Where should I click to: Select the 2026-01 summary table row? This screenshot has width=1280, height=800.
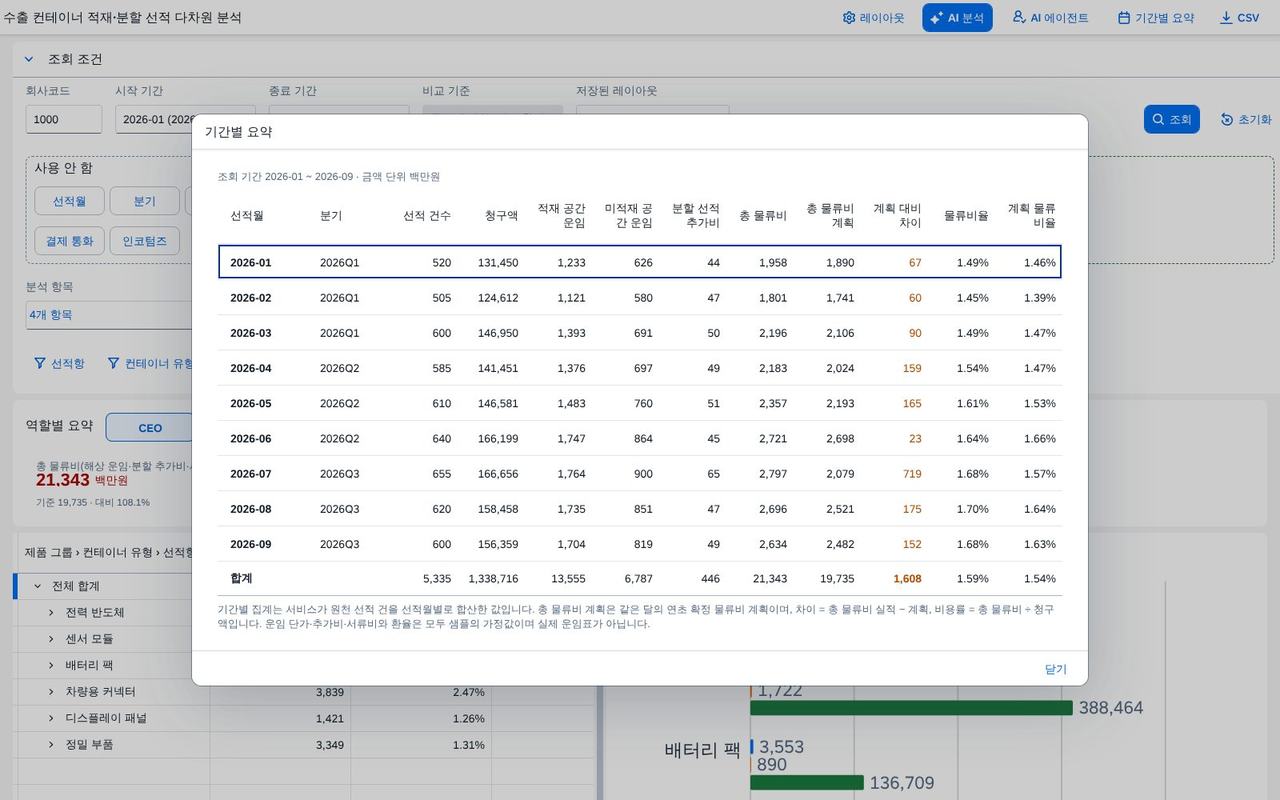coord(640,262)
